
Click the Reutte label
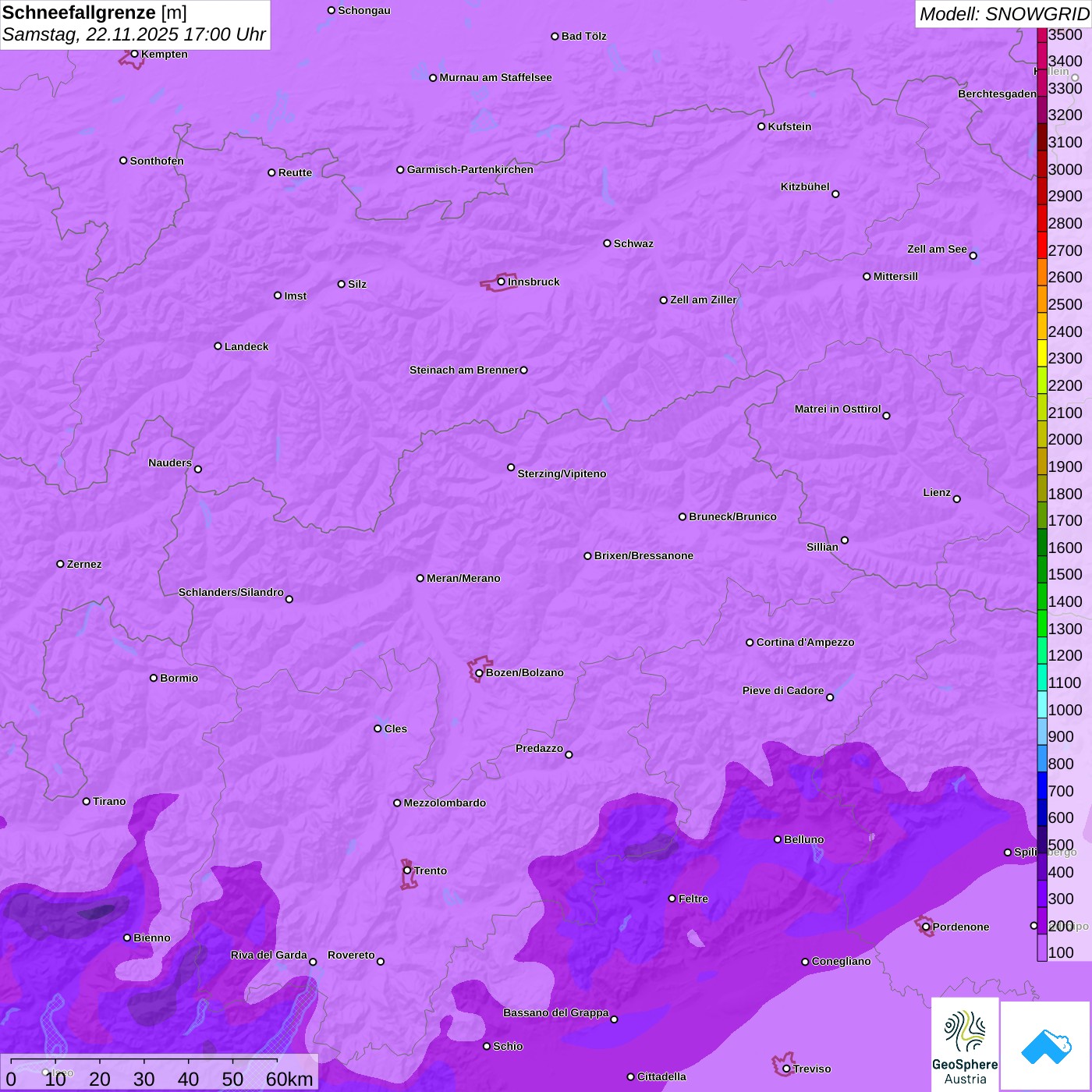(x=295, y=172)
